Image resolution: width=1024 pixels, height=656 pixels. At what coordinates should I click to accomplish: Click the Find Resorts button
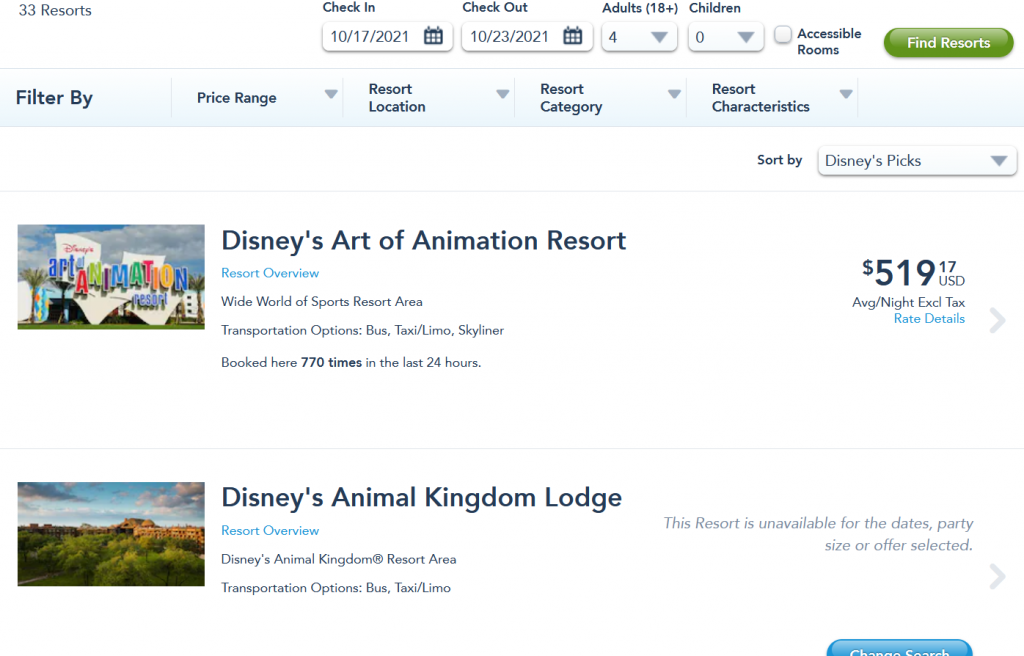[948, 42]
